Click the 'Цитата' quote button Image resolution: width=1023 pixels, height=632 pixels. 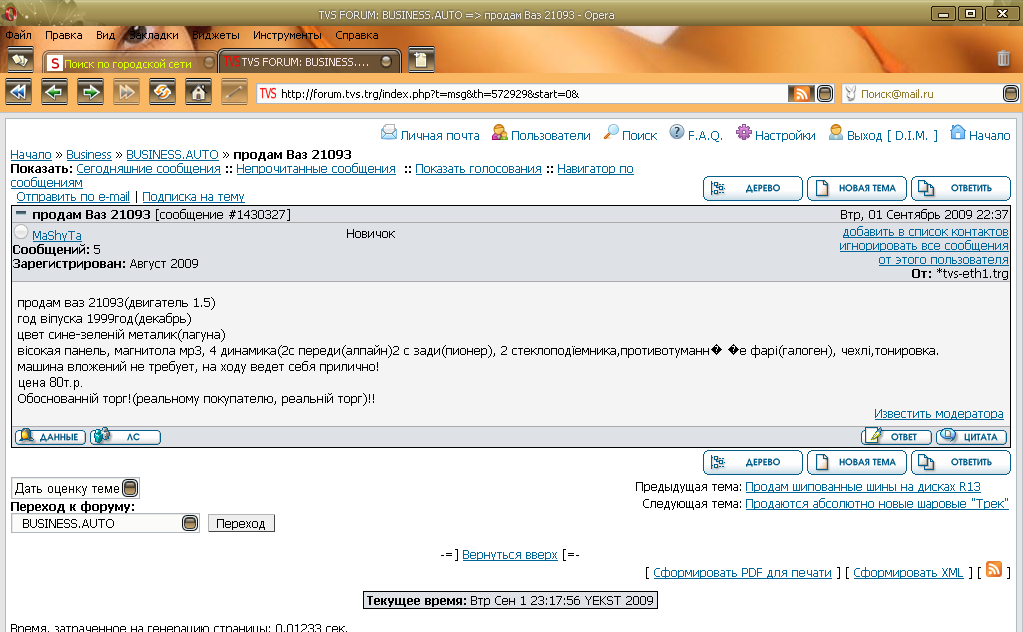[x=972, y=437]
